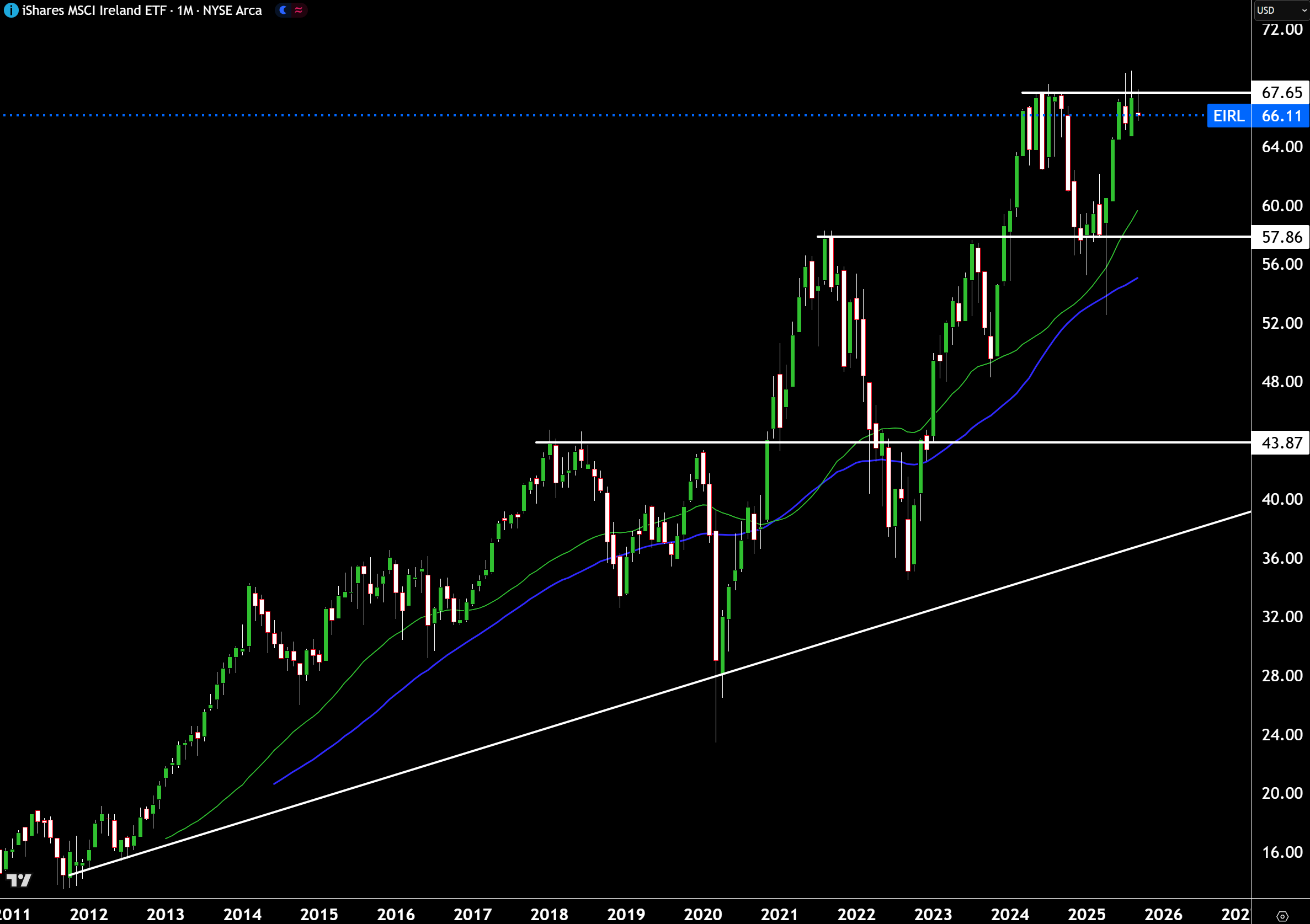Click the 2025 label on the time axis
1310x924 pixels.
point(1087,914)
